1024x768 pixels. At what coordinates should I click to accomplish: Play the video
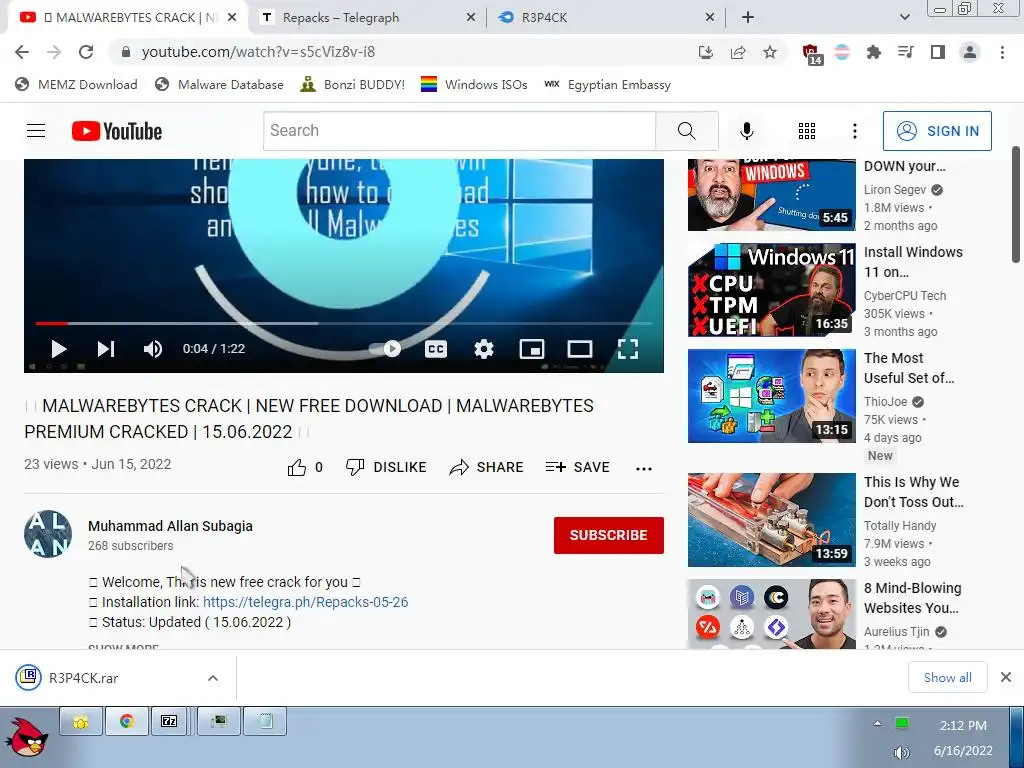pos(59,349)
